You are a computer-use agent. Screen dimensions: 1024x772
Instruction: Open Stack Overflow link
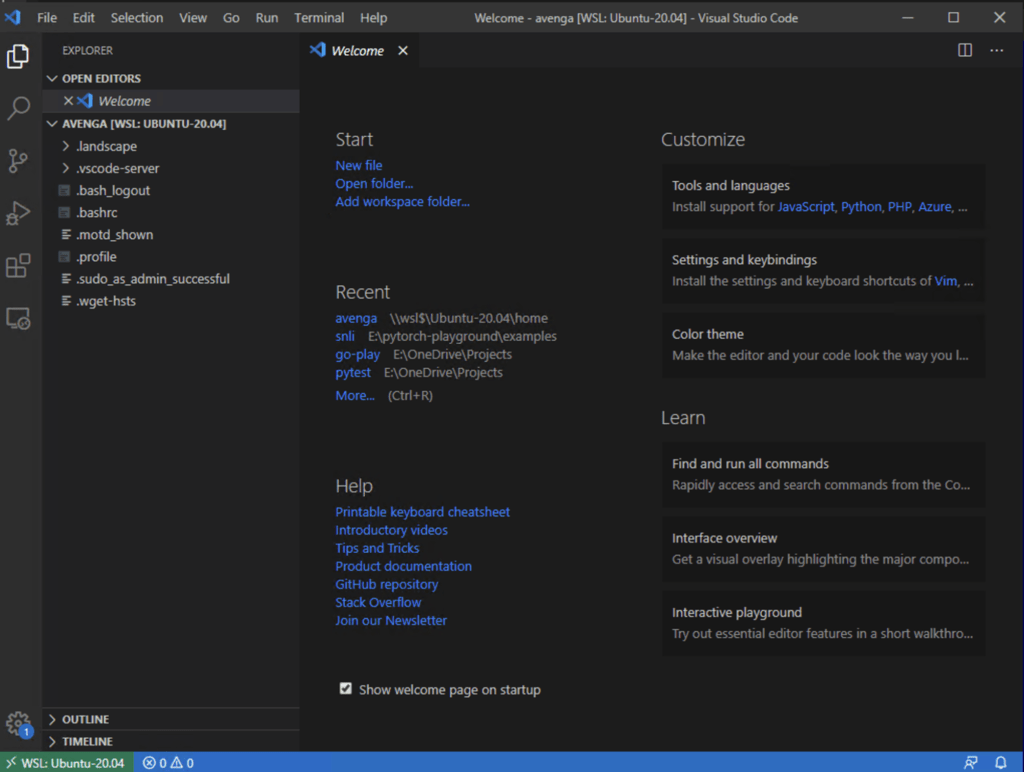(x=378, y=603)
